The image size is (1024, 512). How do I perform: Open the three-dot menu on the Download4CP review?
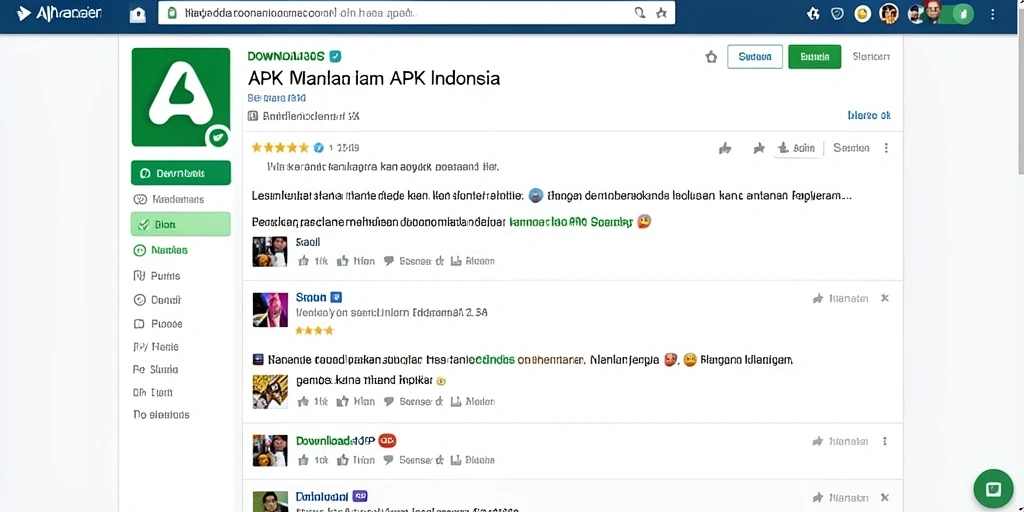(x=885, y=441)
